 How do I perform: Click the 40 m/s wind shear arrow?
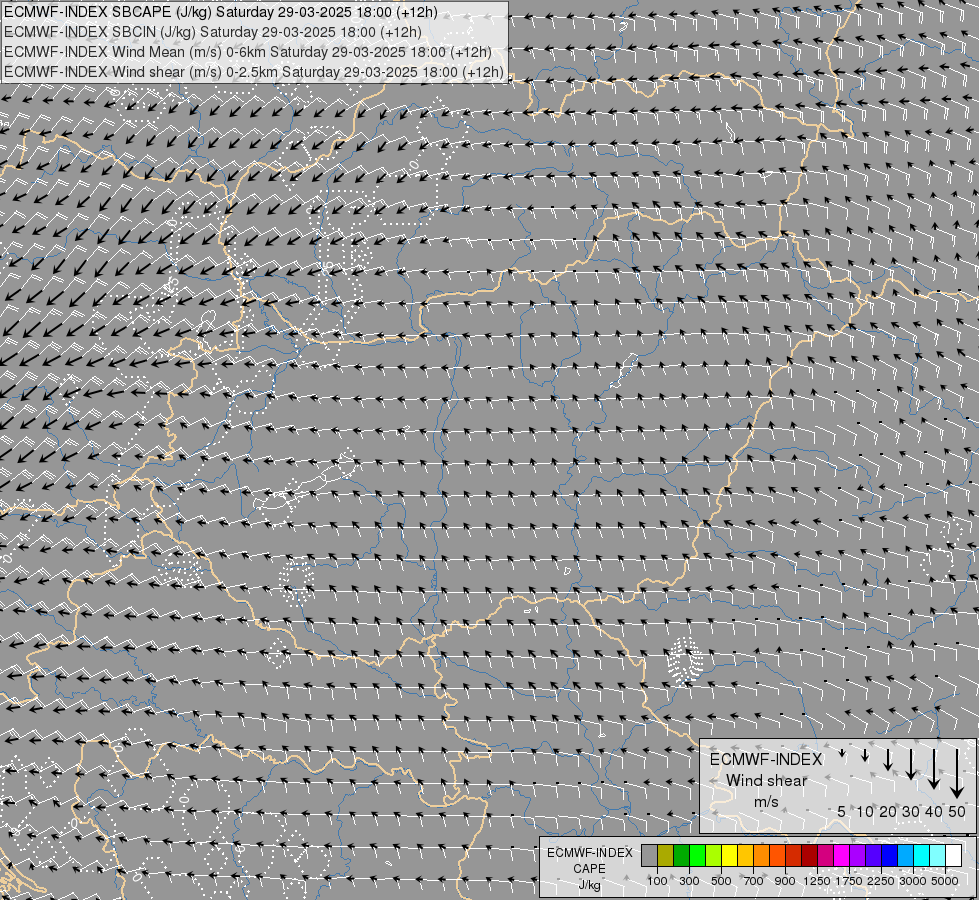pyautogui.click(x=934, y=769)
